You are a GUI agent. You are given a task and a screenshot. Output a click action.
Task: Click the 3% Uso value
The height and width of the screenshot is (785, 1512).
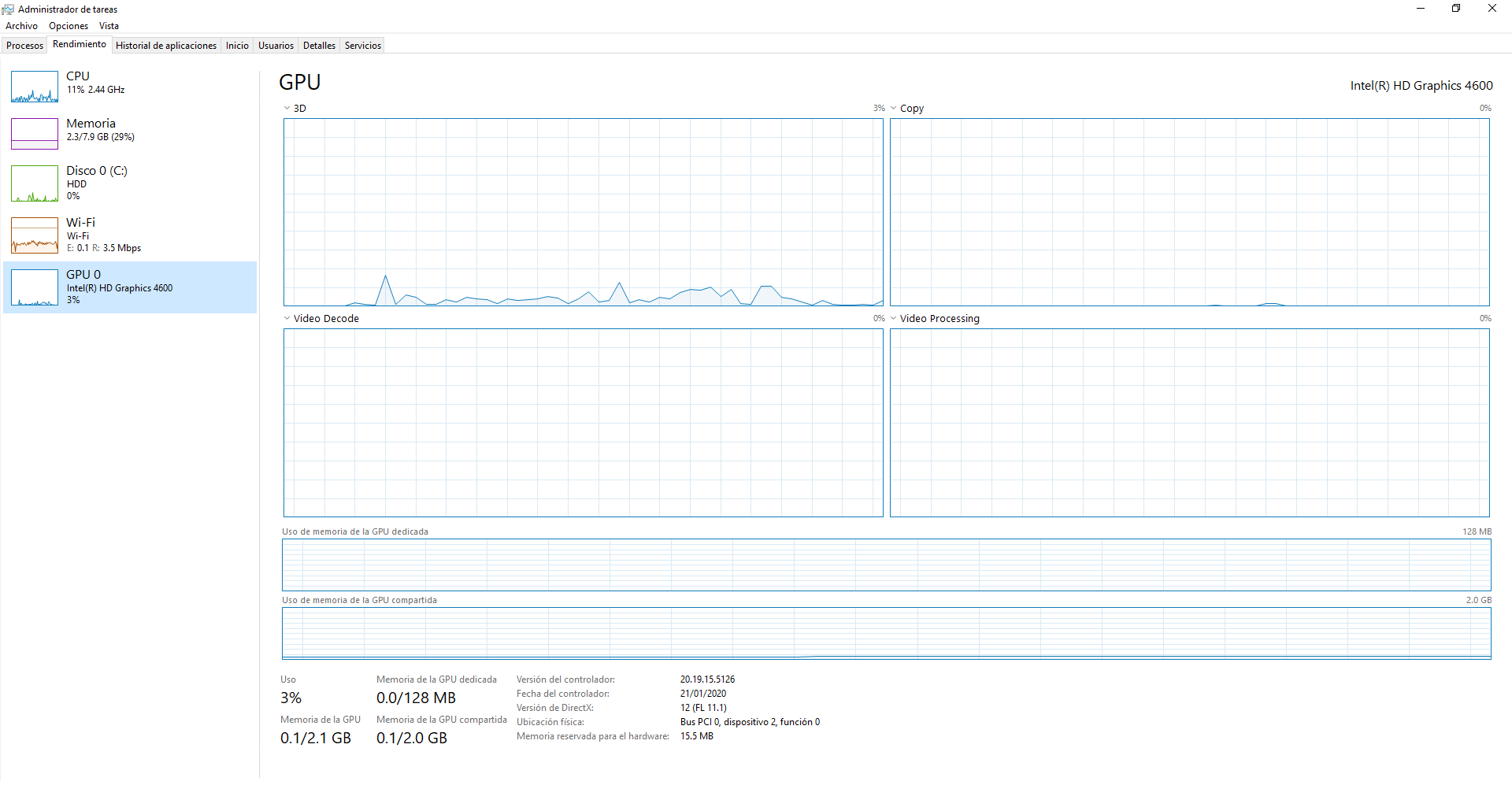pos(291,698)
